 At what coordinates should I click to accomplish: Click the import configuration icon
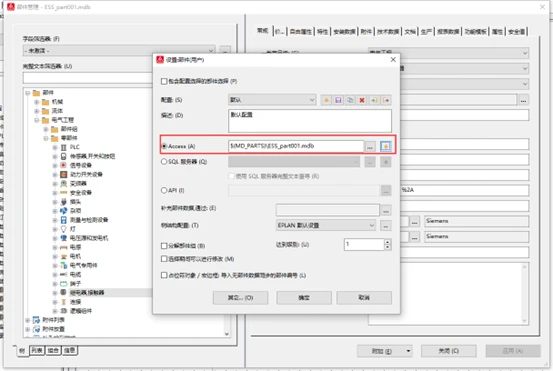coord(374,100)
